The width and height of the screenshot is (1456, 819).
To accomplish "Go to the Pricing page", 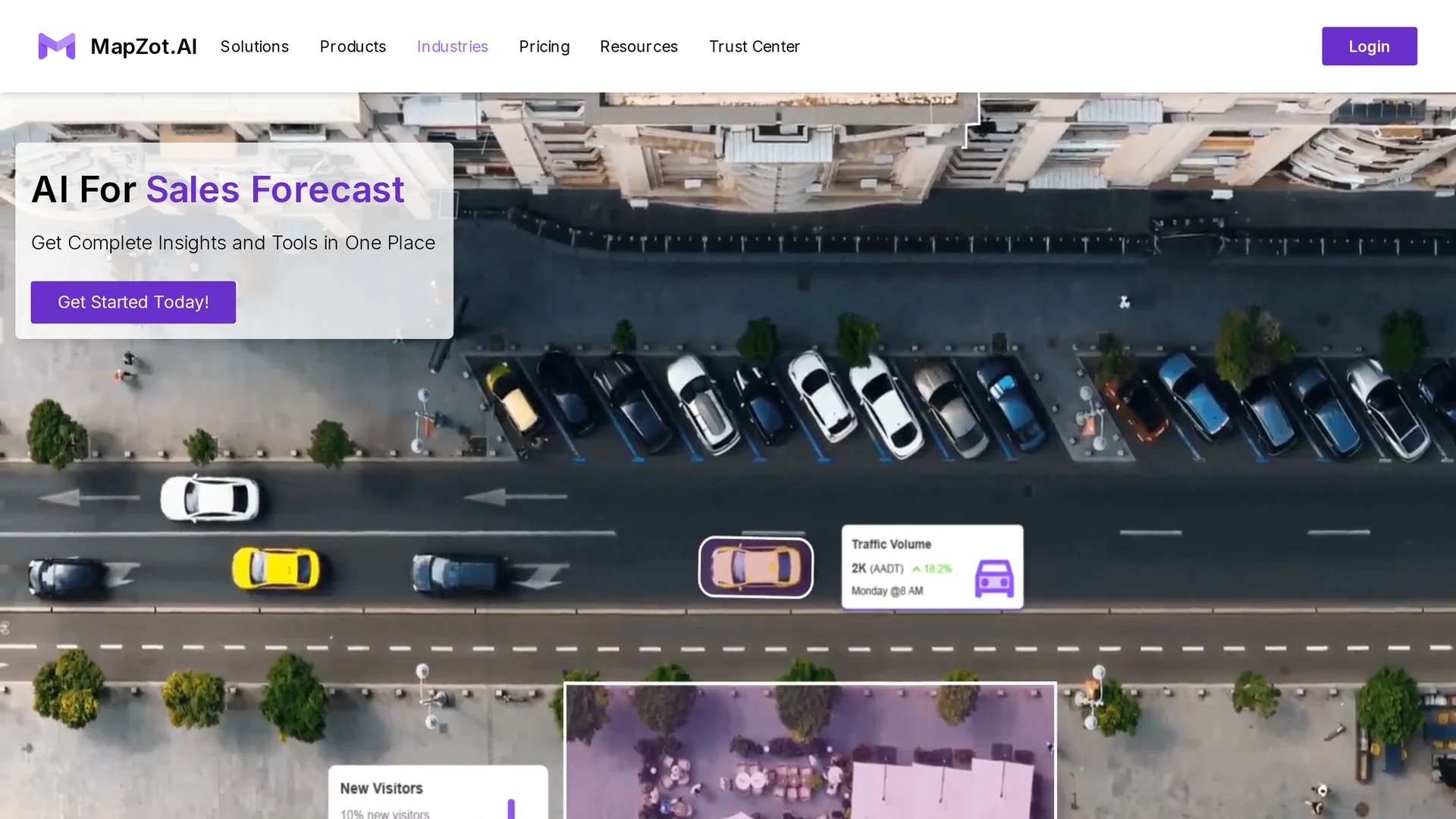I will 544,46.
